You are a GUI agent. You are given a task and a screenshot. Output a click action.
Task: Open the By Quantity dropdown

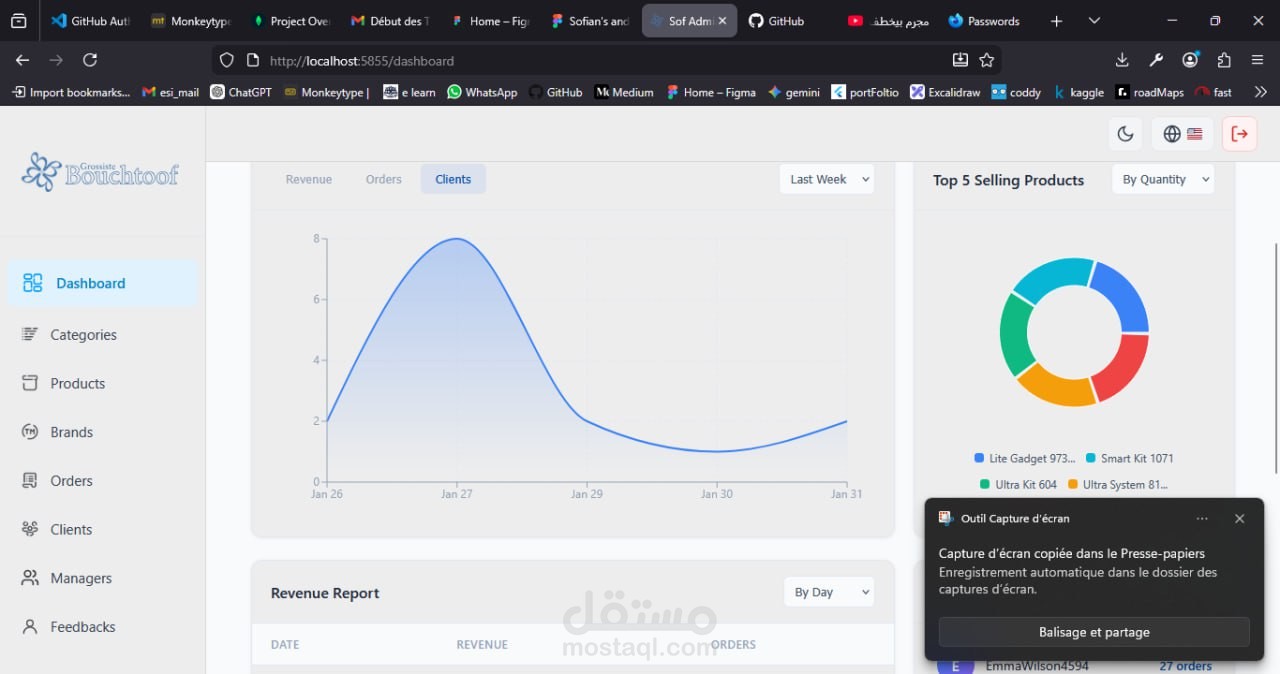pyautogui.click(x=1163, y=179)
